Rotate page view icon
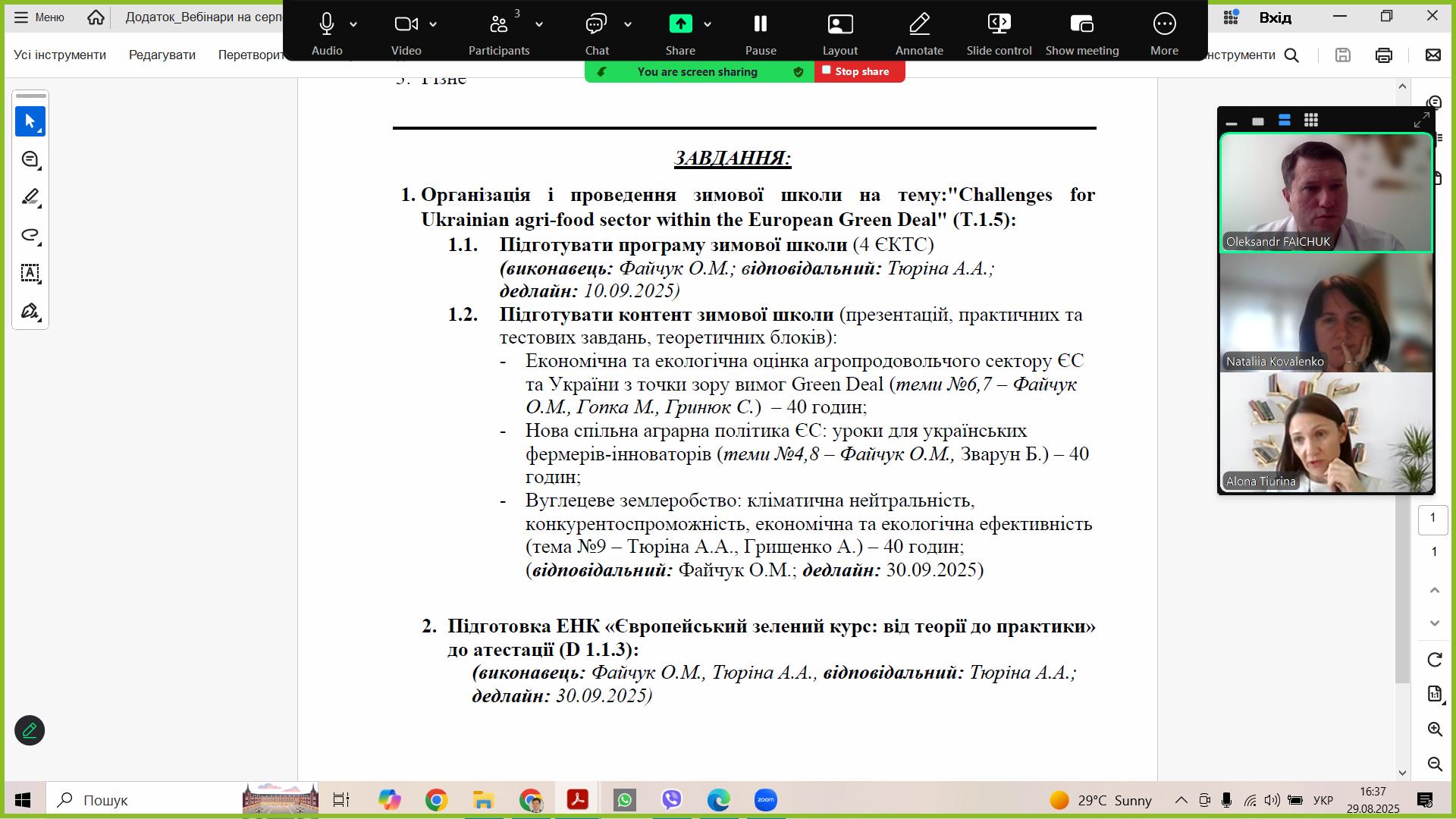 (1435, 660)
